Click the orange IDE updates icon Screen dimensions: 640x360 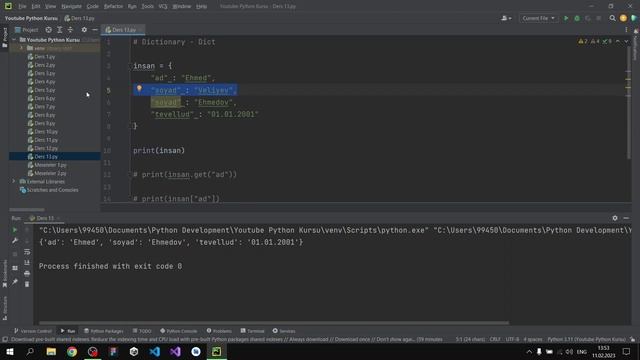(623, 18)
